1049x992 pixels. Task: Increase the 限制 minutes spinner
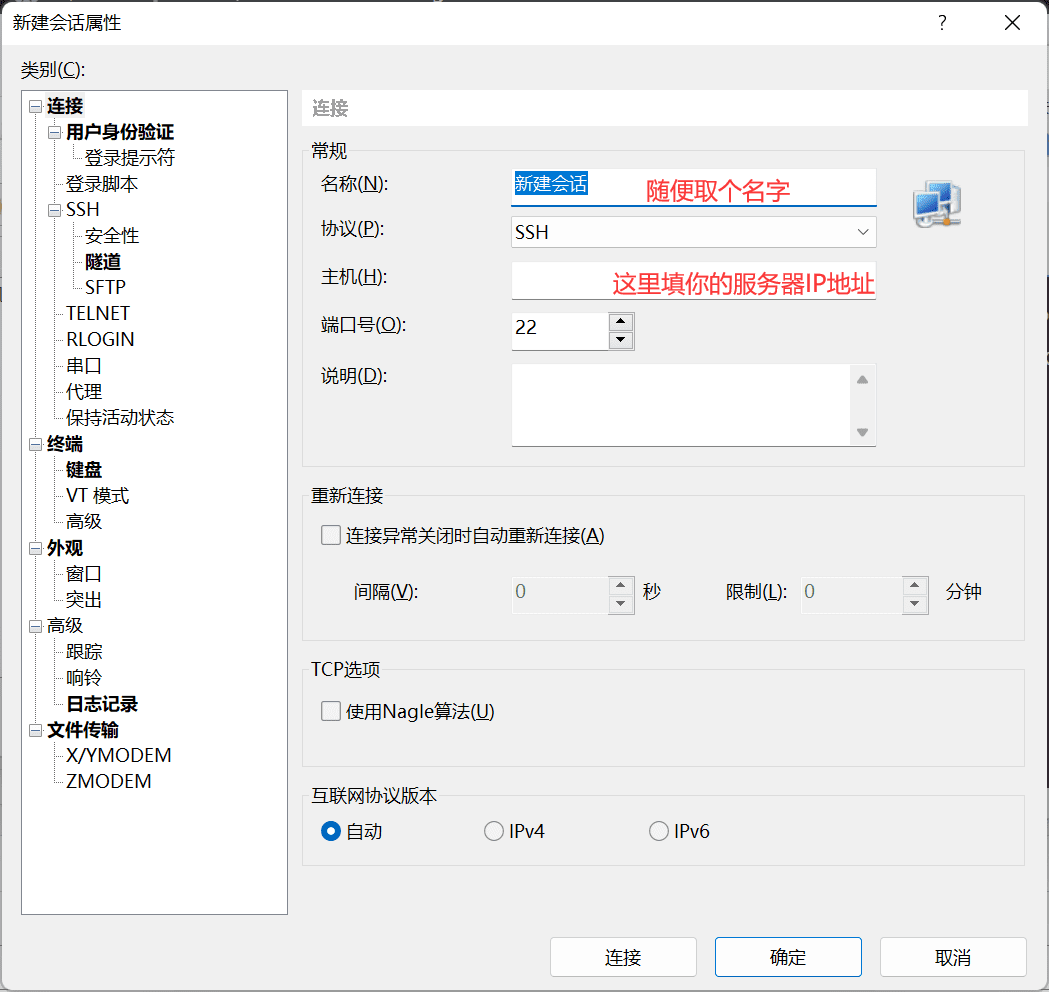click(915, 586)
